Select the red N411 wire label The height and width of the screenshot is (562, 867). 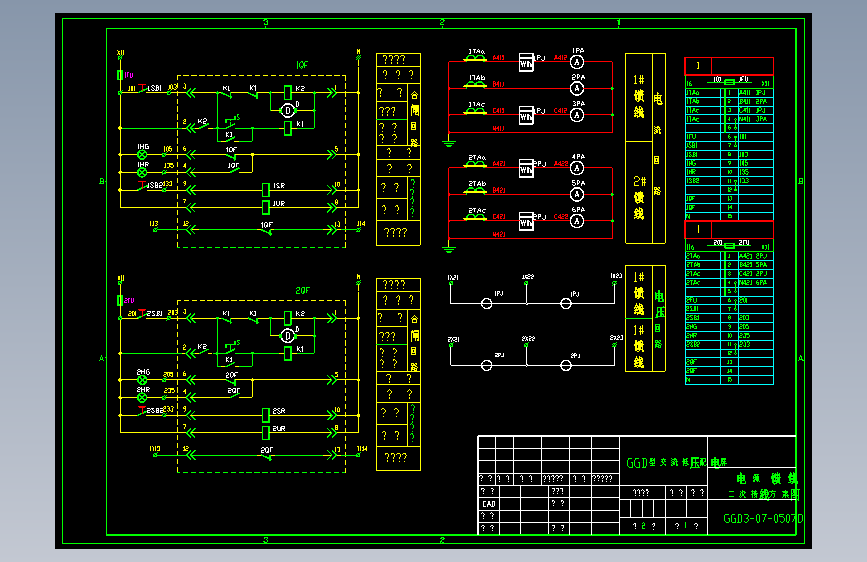coord(498,128)
